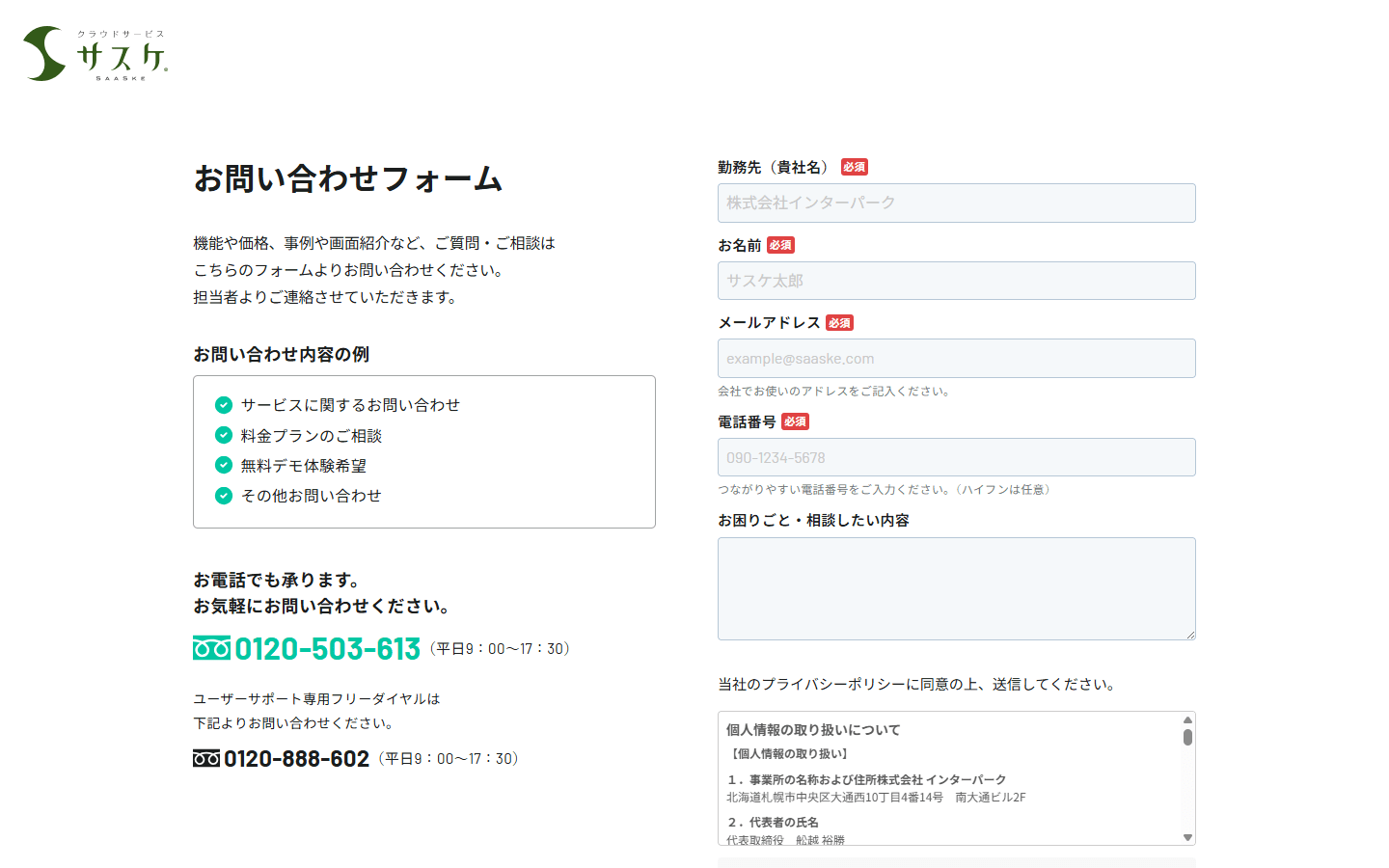Screen dimensions: 1389x868
Task: Click the checkmark beside 料金プランのご相談
Action: 223,435
